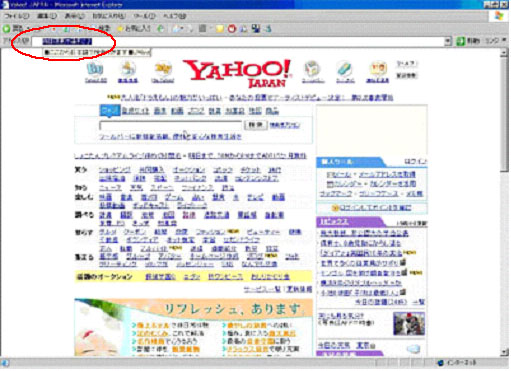Expand the address bar dropdown arrow
This screenshot has width=511, height=371.
(x=448, y=41)
